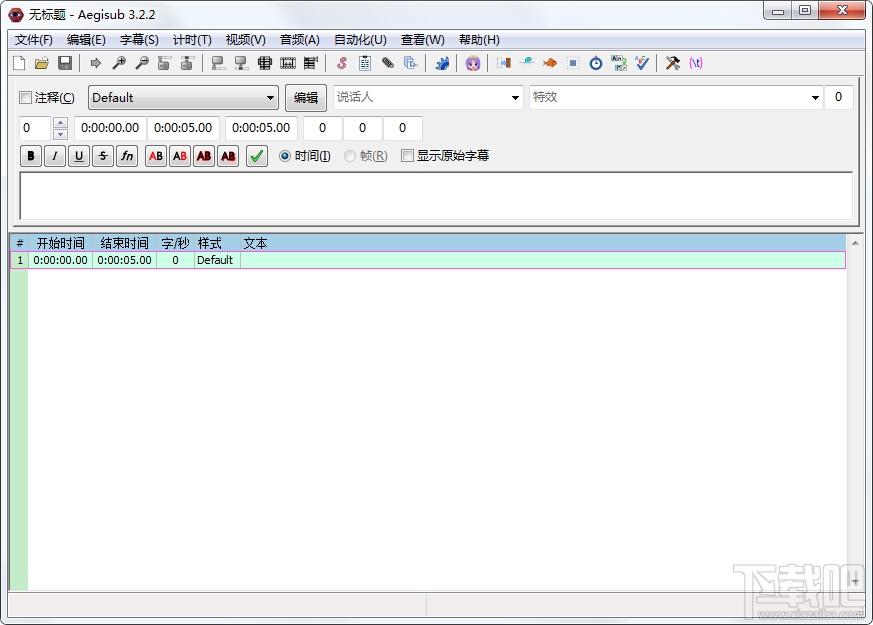Click the start time field 0:00:00.00
The width and height of the screenshot is (873, 625).
[x=110, y=128]
